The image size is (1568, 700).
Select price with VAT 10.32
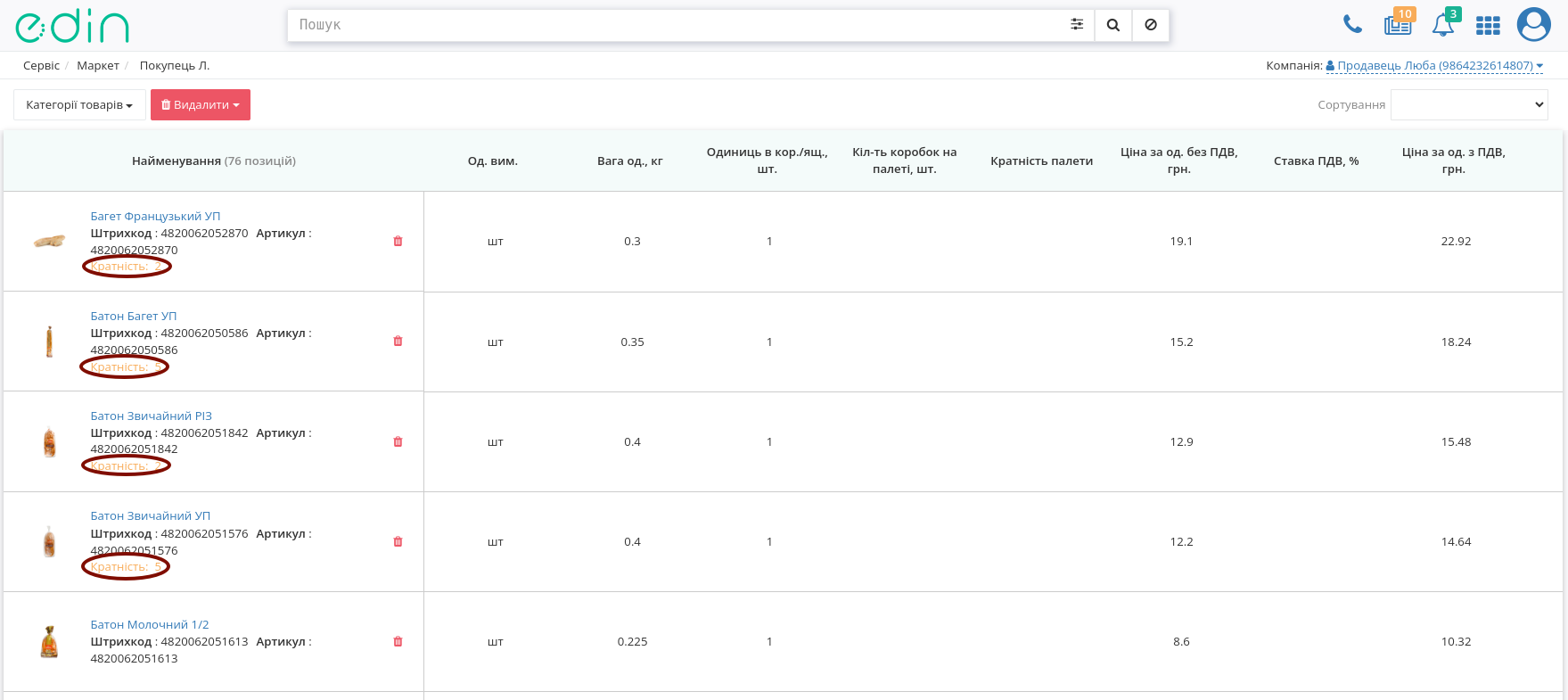(1456, 641)
